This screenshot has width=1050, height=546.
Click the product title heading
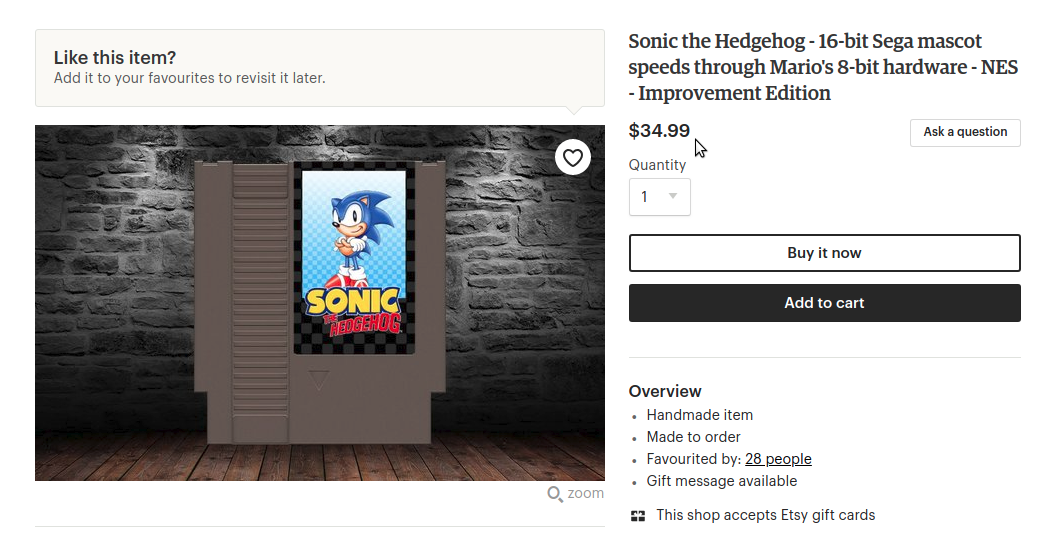coord(805,67)
